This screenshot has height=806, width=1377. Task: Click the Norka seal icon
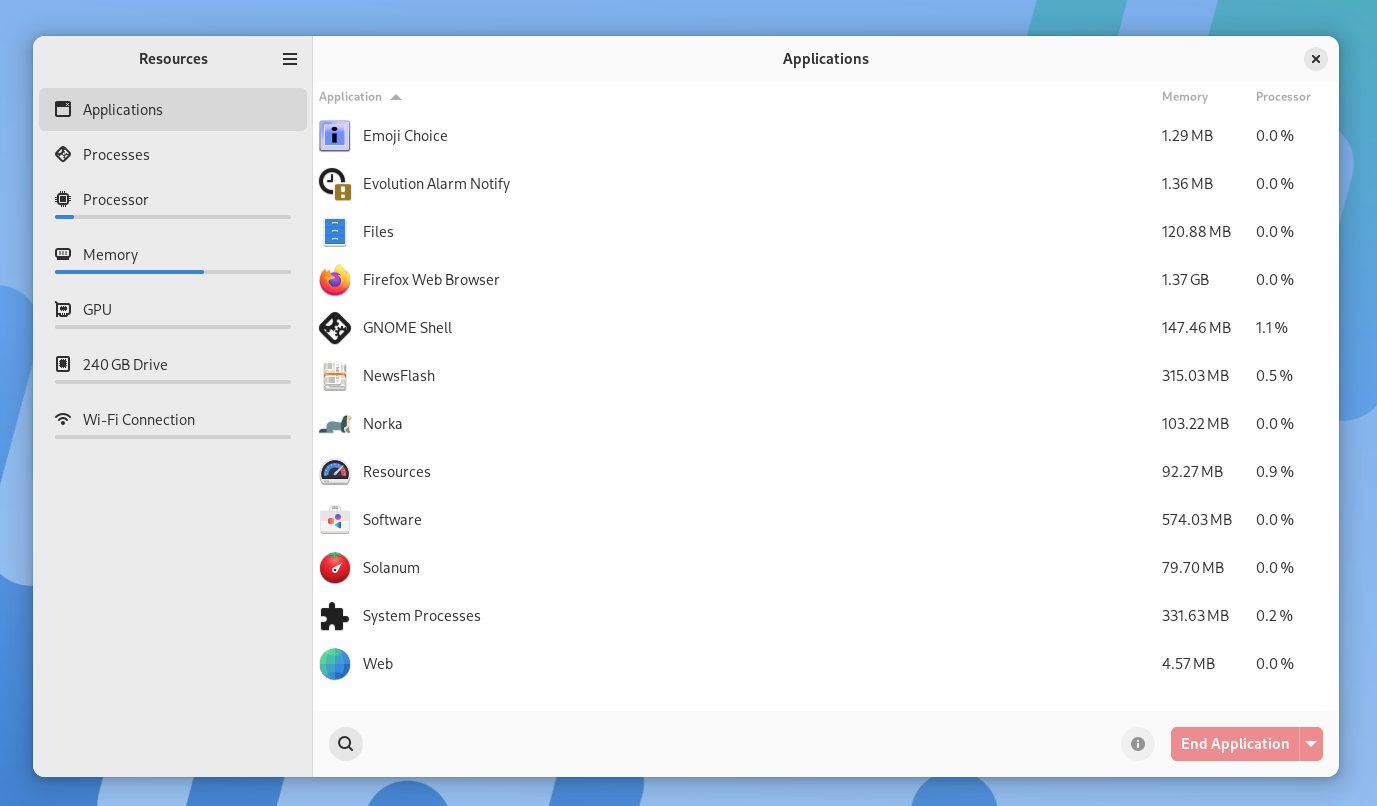335,424
